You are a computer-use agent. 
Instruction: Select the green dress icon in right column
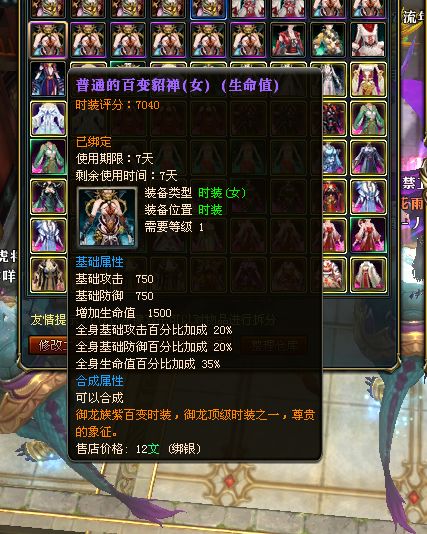368,119
